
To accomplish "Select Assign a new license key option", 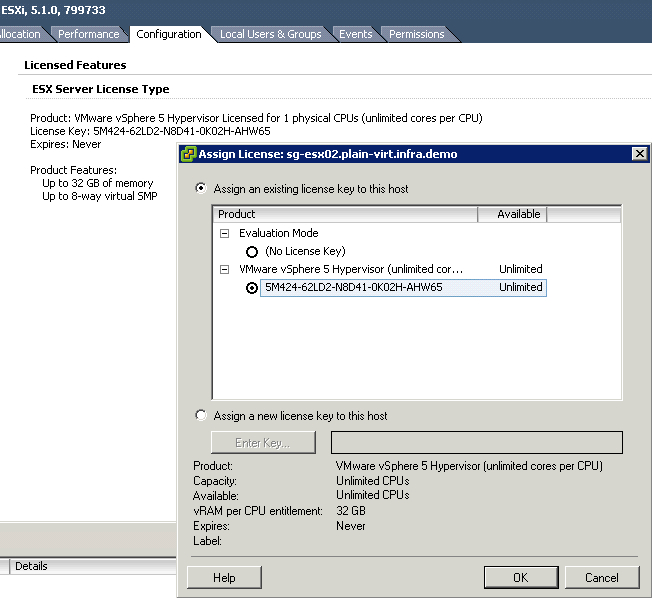I will click(x=201, y=415).
